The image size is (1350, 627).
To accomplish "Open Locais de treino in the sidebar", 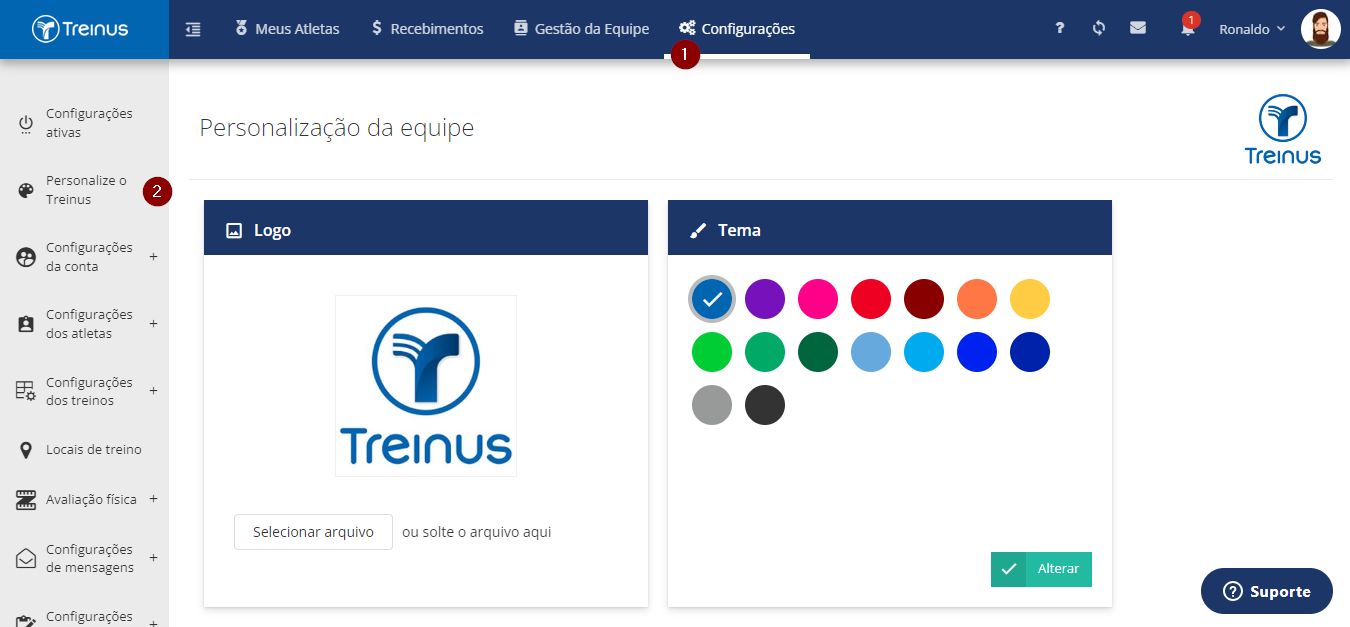I will click(x=94, y=450).
